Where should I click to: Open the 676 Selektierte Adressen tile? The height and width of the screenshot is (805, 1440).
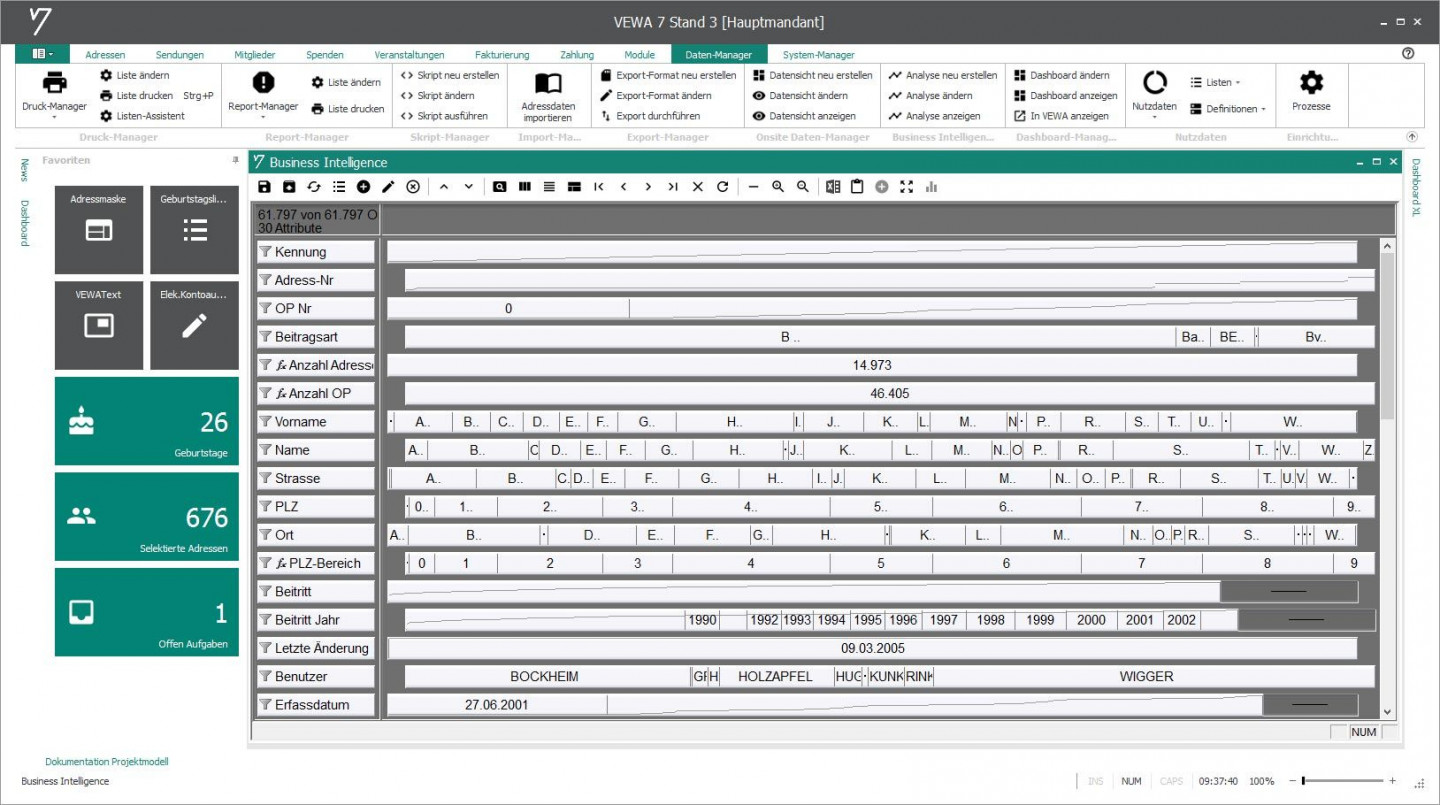147,516
